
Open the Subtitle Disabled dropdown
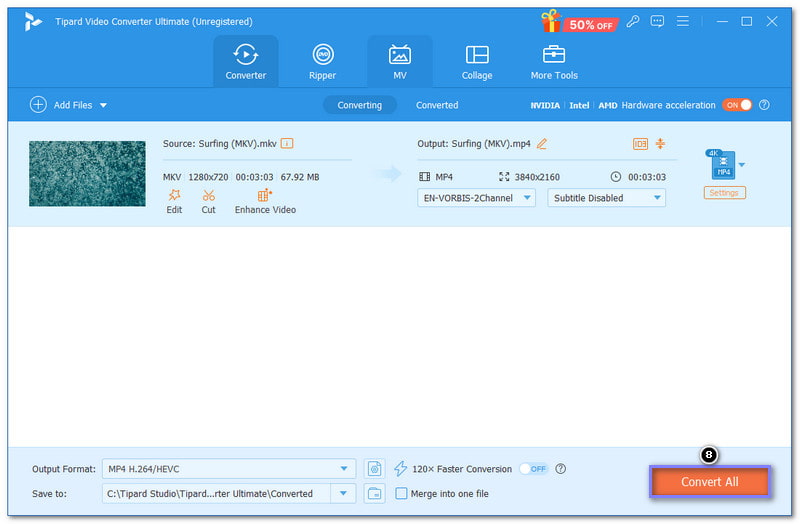click(x=606, y=197)
